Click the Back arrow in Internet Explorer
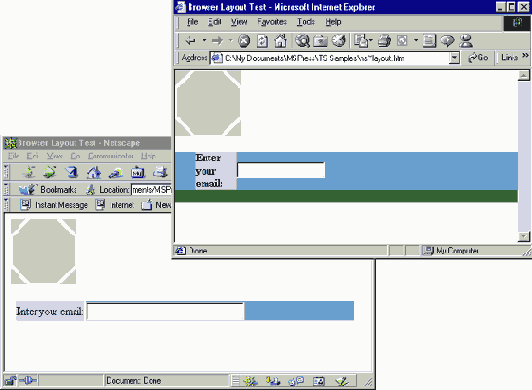 click(190, 41)
